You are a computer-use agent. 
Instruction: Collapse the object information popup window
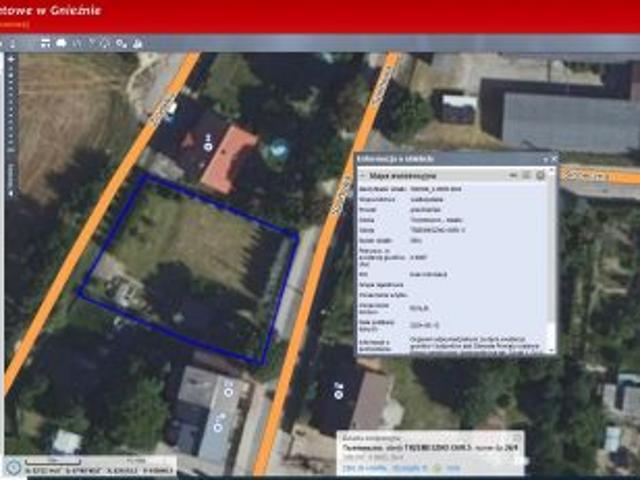546,159
